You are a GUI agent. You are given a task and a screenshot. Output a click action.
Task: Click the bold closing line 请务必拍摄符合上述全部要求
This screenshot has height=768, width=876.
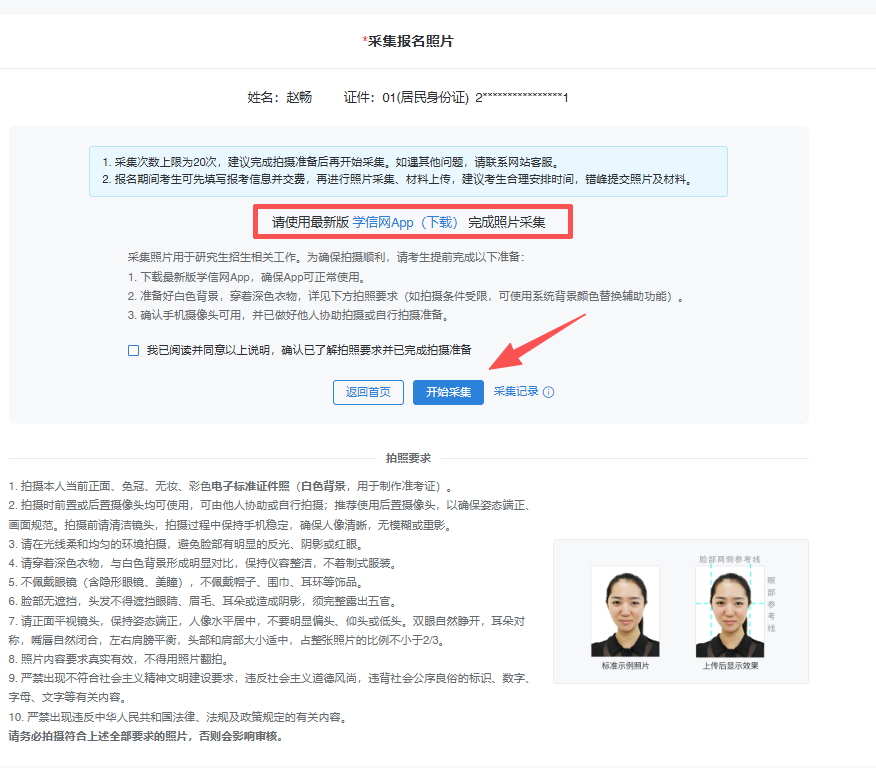(147, 736)
